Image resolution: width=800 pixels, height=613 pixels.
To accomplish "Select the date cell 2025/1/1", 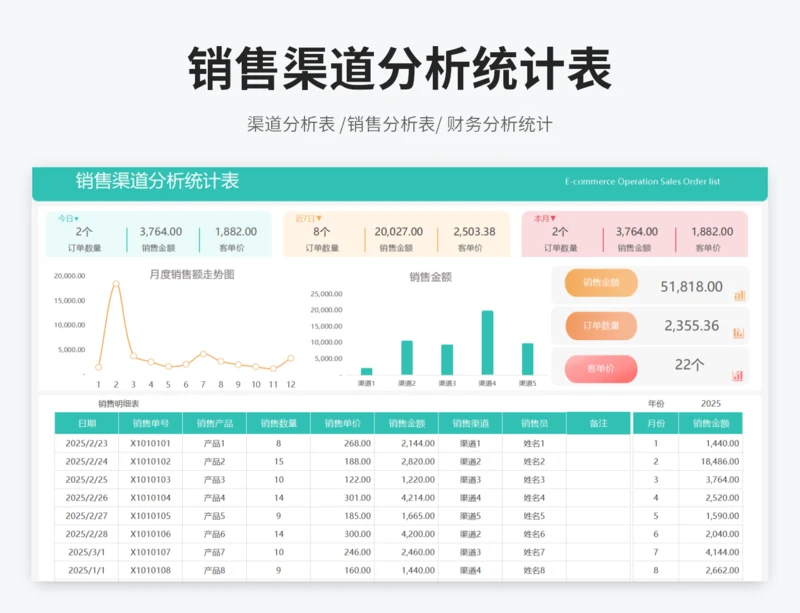I will 87,570.
